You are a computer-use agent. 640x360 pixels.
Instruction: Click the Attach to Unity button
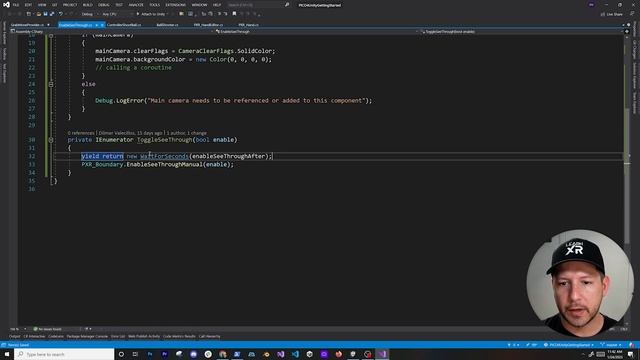pos(152,14)
